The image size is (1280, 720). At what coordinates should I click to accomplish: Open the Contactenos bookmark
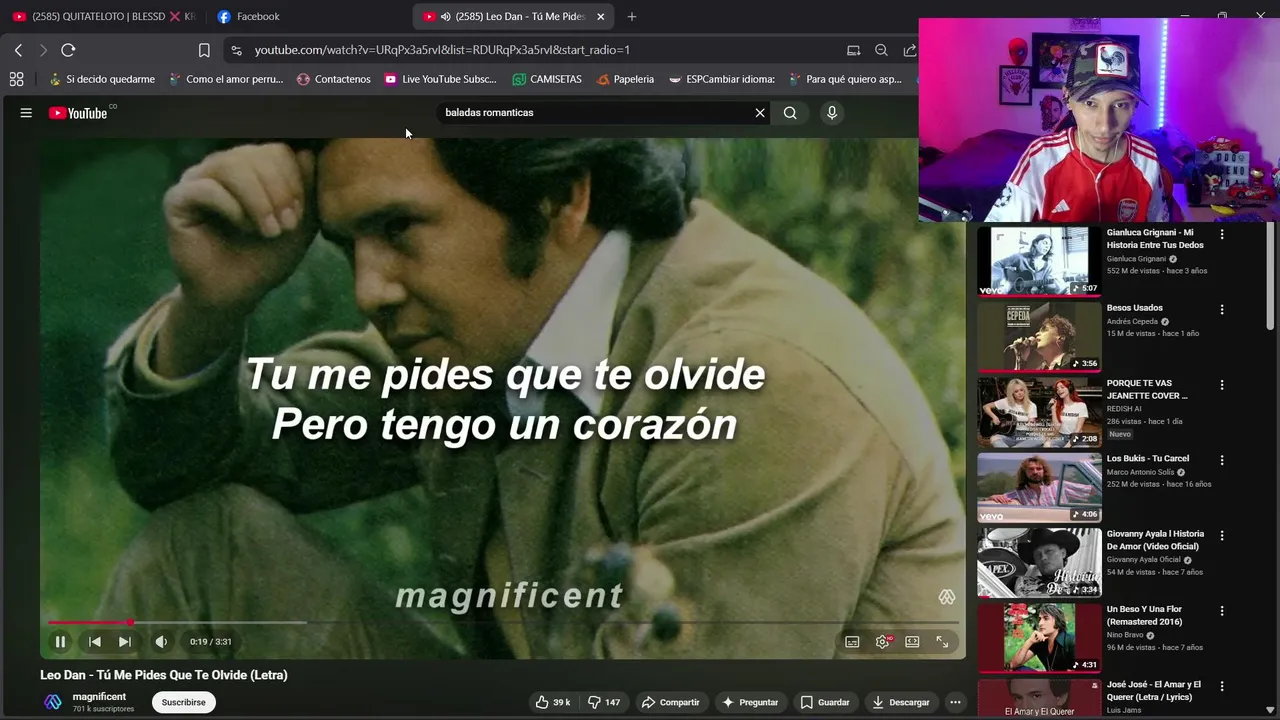(334, 79)
